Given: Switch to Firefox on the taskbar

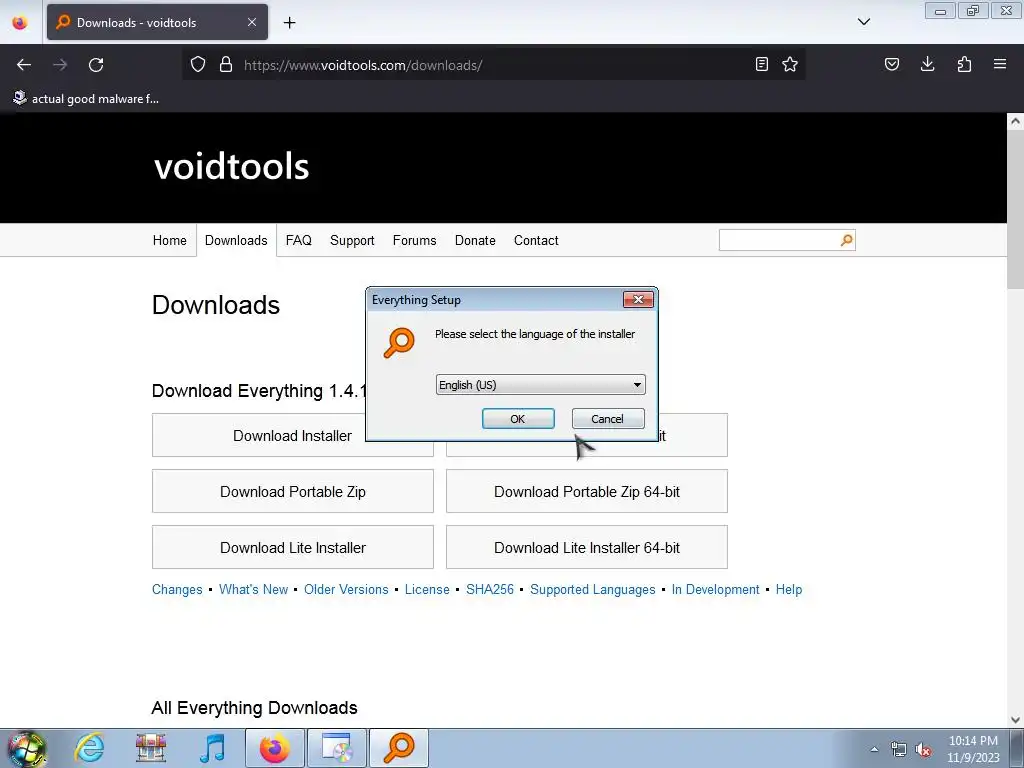Looking at the screenshot, I should coord(274,748).
